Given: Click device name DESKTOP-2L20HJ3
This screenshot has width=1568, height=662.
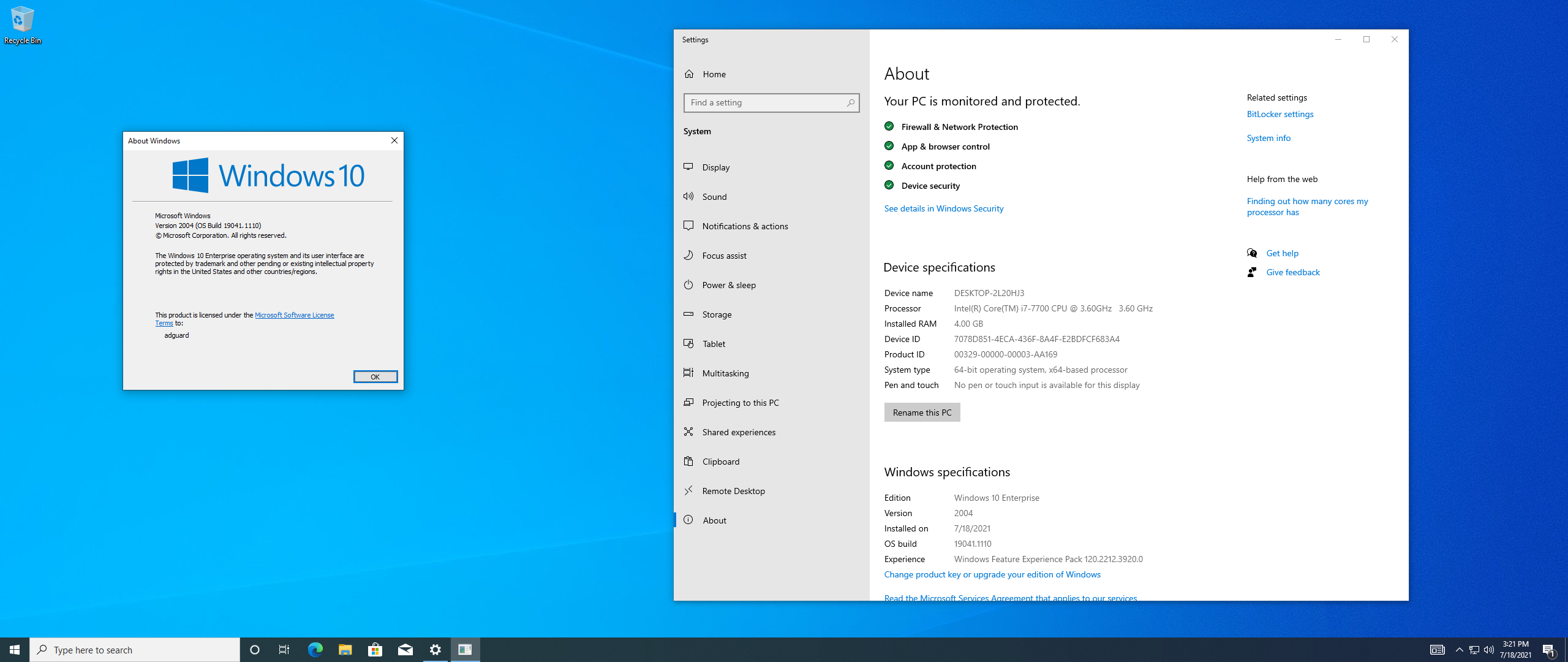Looking at the screenshot, I should point(989,293).
